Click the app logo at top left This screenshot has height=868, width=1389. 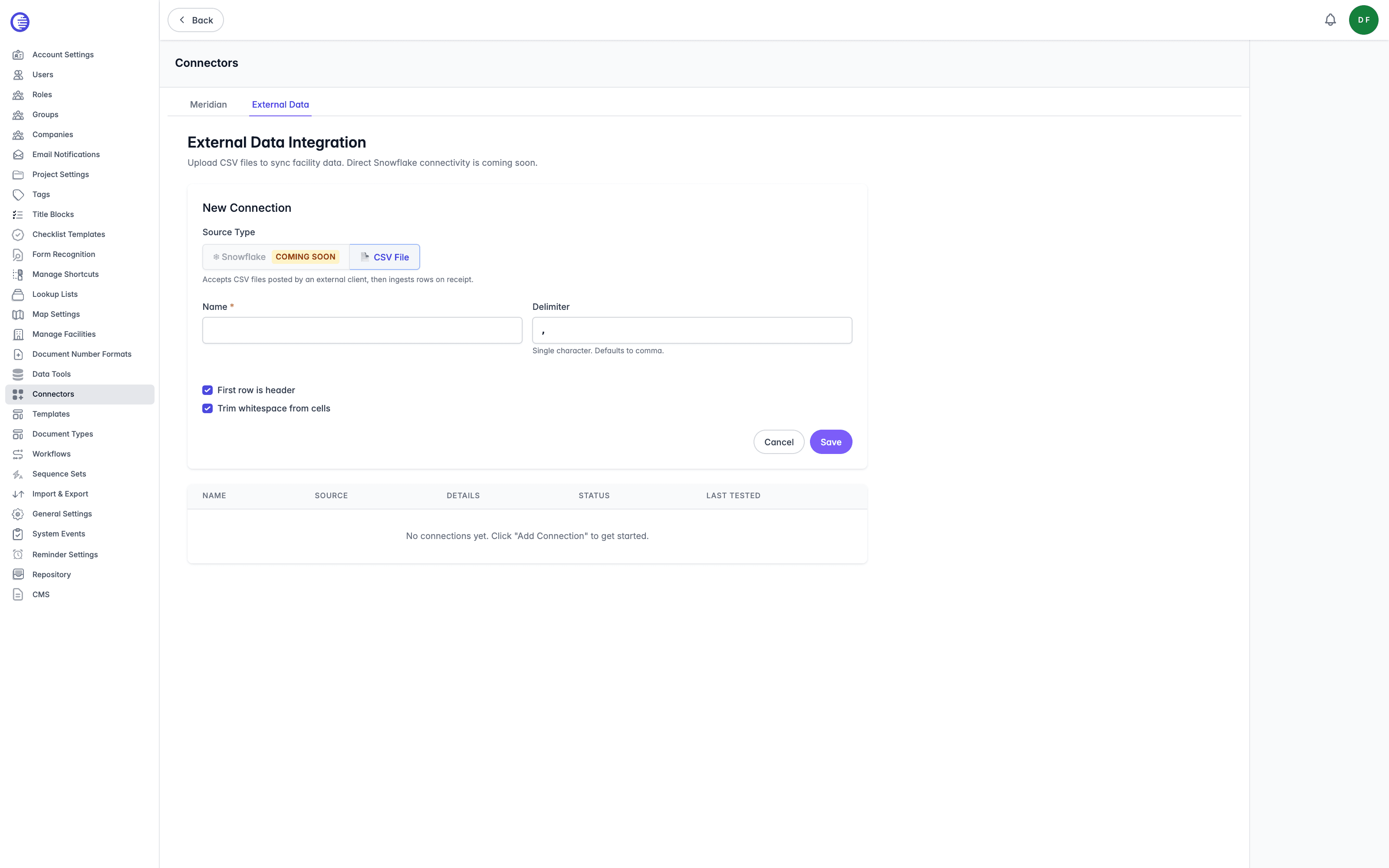pyautogui.click(x=20, y=22)
